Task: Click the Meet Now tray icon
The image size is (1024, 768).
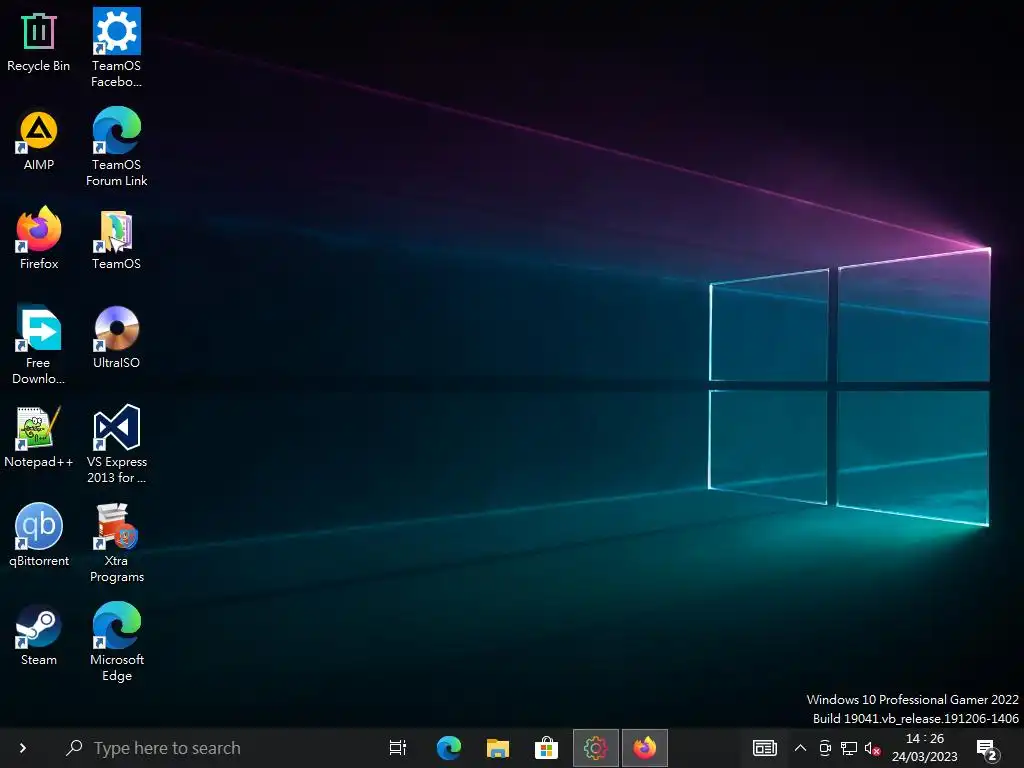Action: pos(825,748)
